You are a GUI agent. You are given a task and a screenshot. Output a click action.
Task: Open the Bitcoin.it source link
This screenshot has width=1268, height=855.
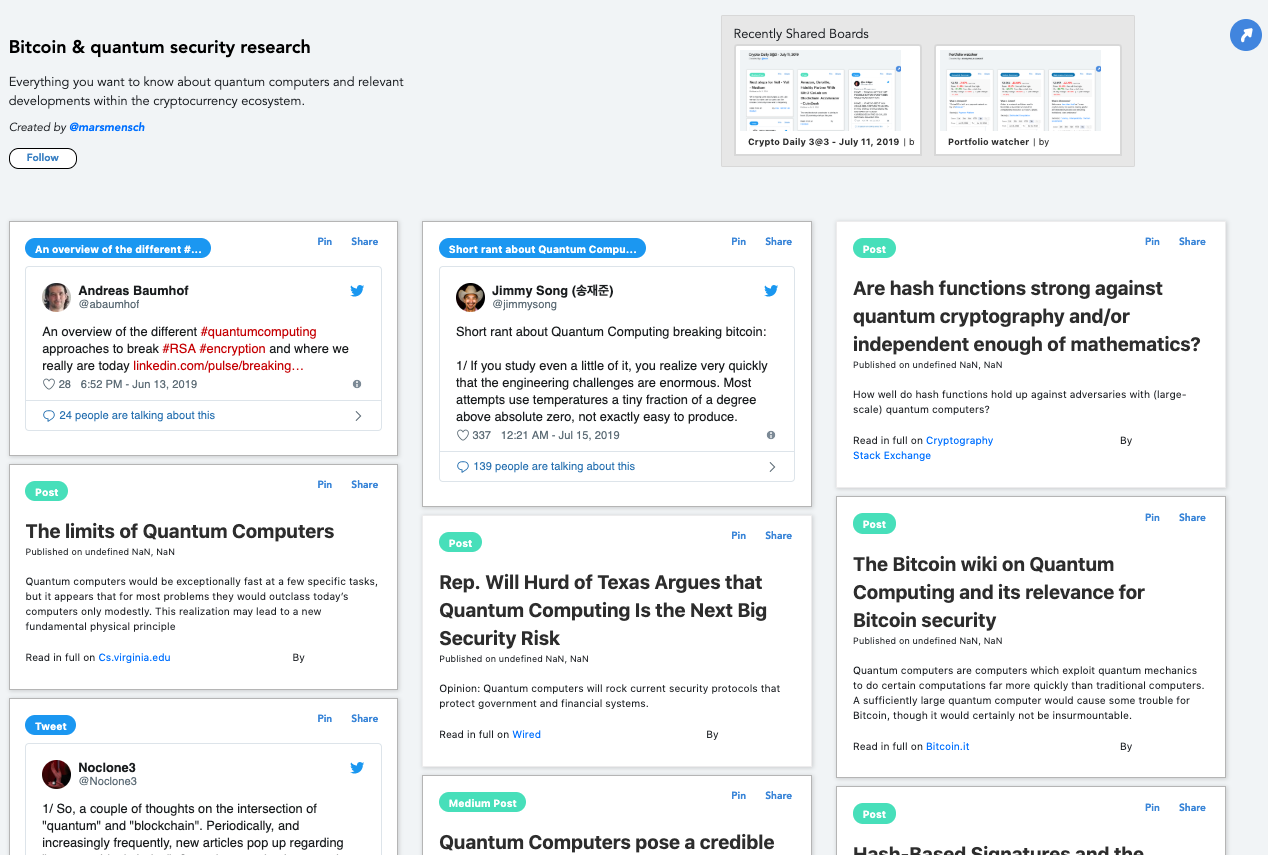(948, 747)
